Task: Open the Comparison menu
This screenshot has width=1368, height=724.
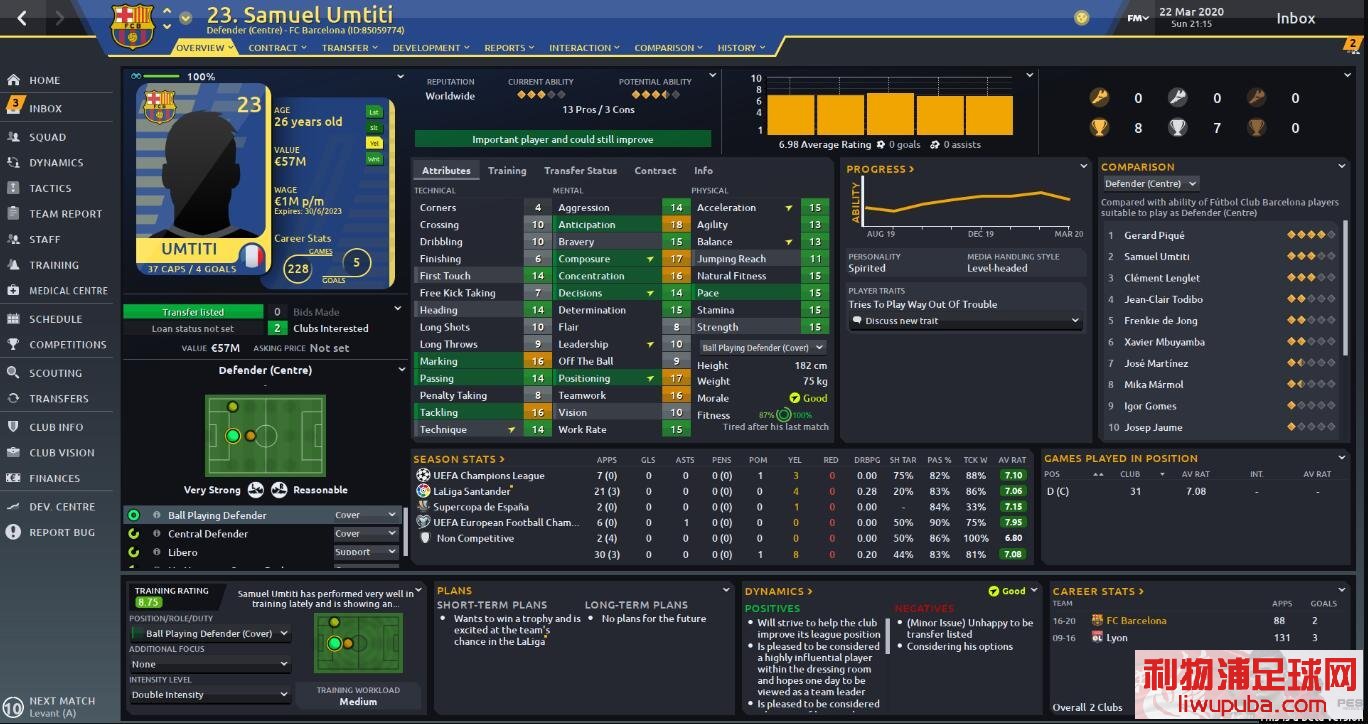Action: [669, 47]
